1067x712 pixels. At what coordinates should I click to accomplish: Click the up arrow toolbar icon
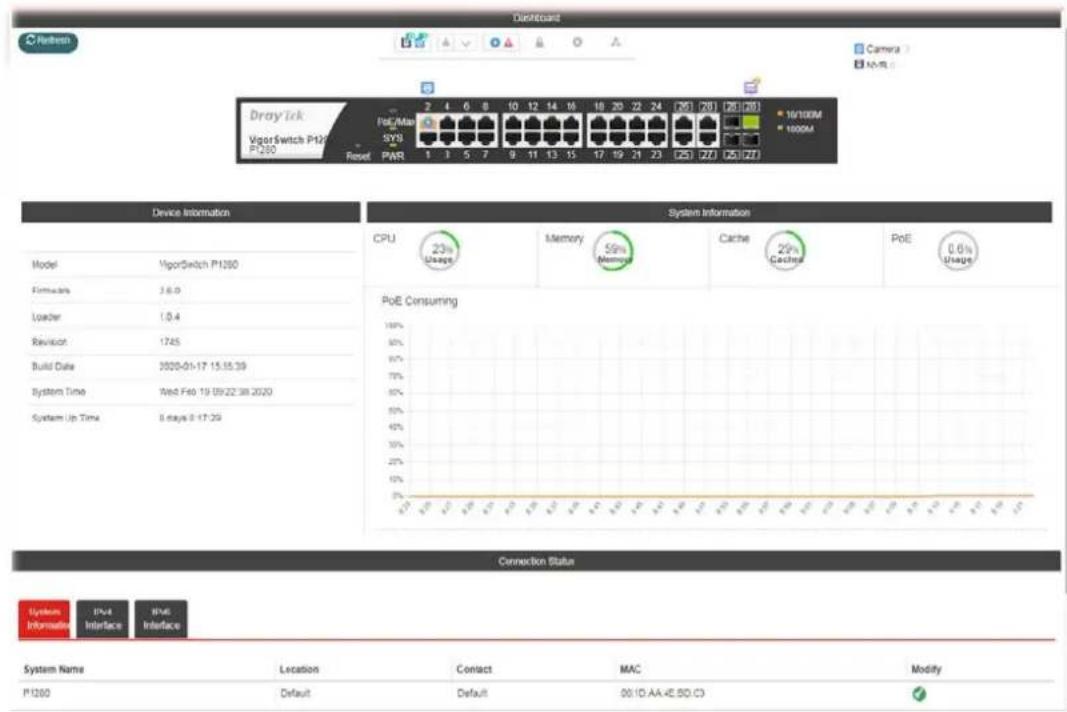click(446, 43)
